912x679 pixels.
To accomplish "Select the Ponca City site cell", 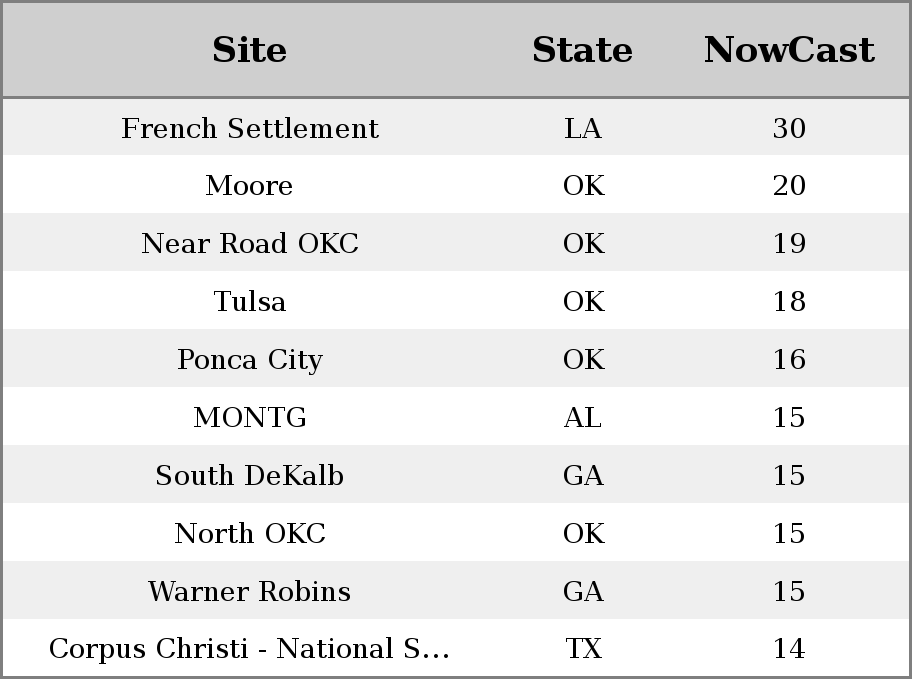I will 250,360.
